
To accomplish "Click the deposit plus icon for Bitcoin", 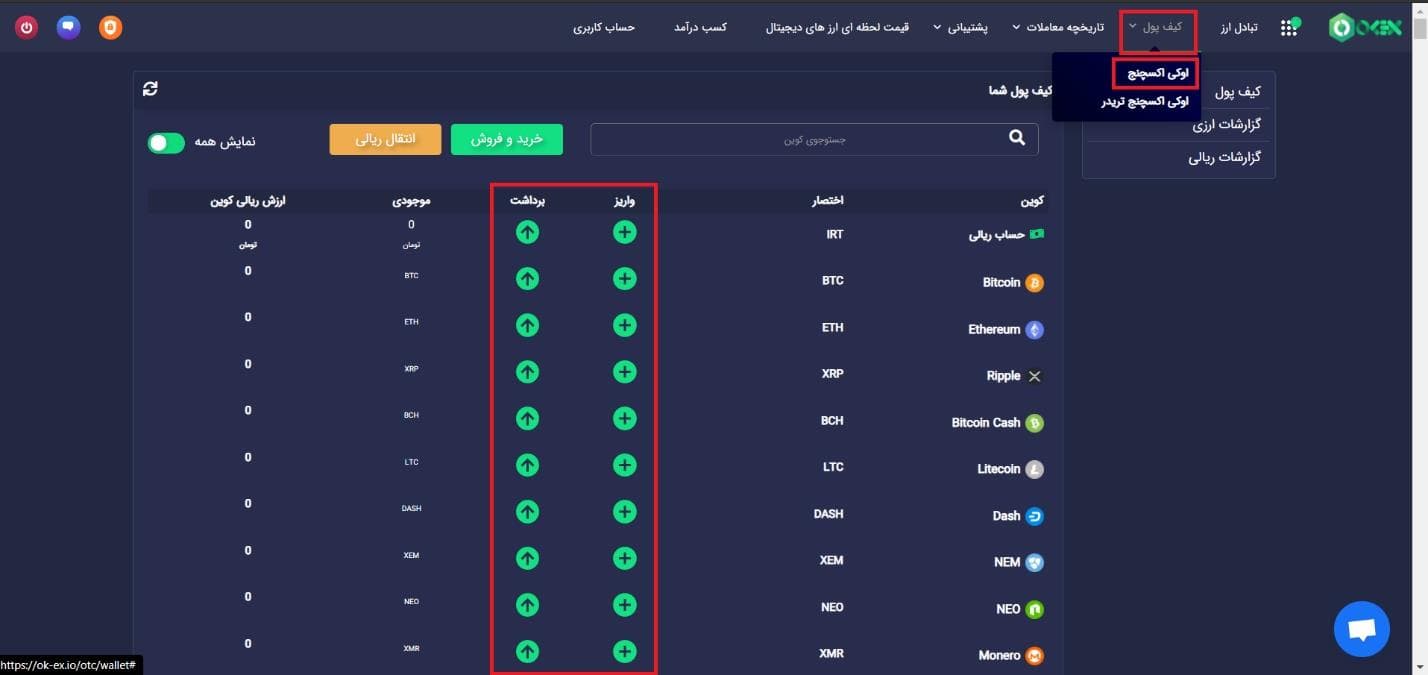I will 624,279.
